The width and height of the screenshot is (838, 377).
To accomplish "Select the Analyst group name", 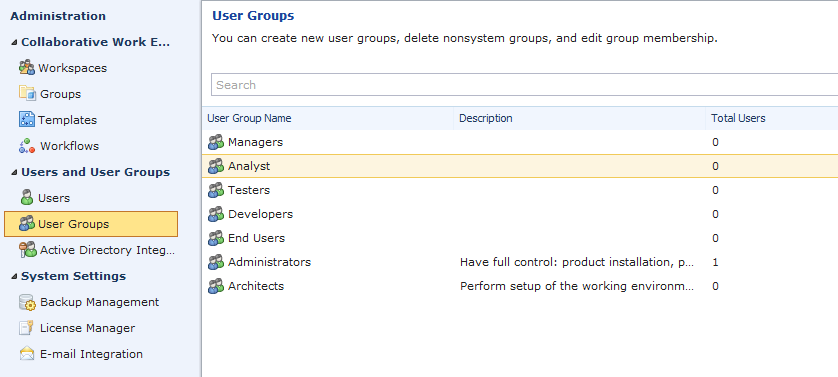I will [x=249, y=166].
